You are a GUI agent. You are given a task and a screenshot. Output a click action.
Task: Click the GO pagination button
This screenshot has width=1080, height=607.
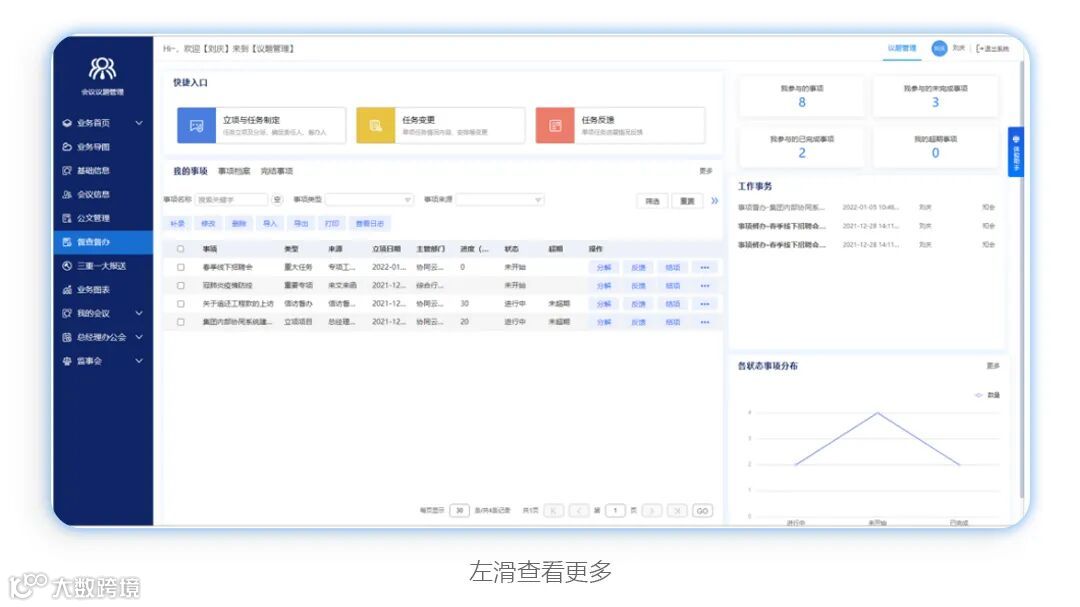point(703,511)
